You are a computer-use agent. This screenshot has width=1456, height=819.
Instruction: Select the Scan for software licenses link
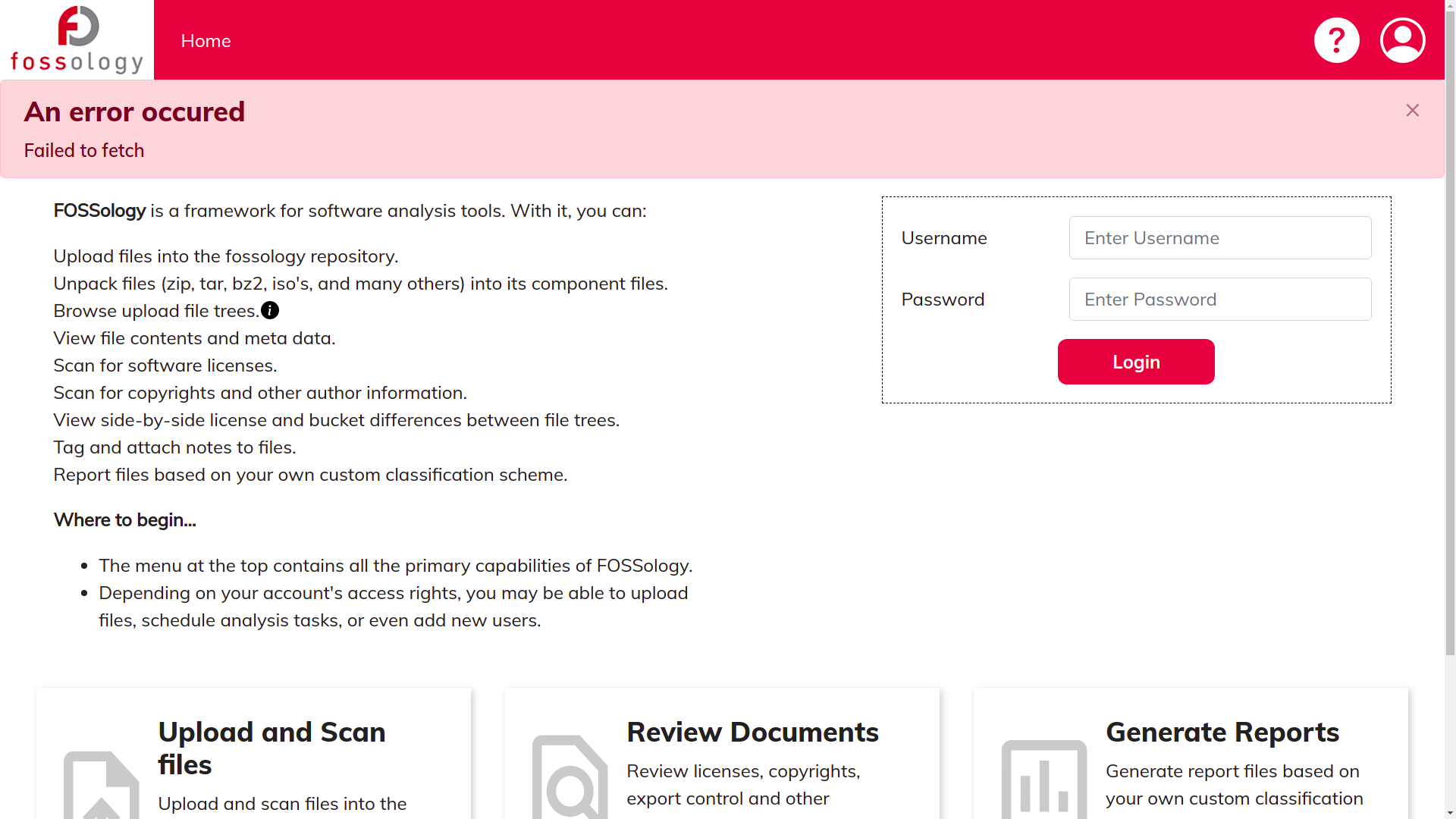click(x=165, y=365)
